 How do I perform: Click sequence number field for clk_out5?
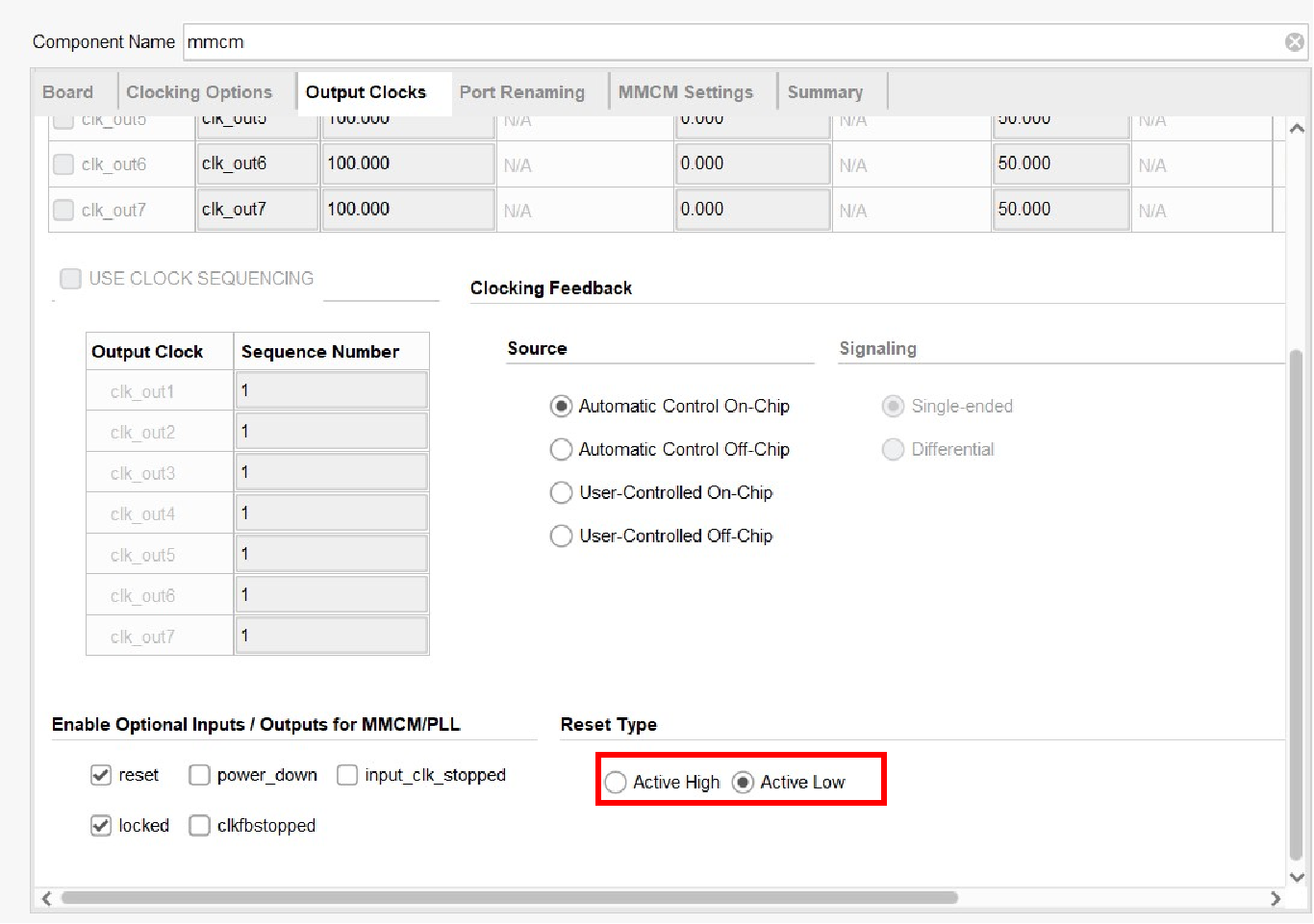[x=332, y=554]
